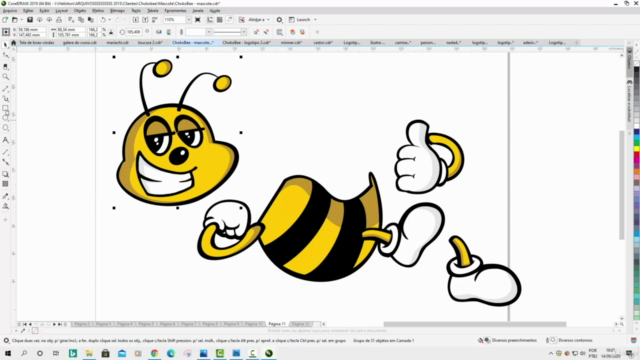Open the Tela de boas-vindas tab
The image size is (640, 360).
tap(37, 42)
